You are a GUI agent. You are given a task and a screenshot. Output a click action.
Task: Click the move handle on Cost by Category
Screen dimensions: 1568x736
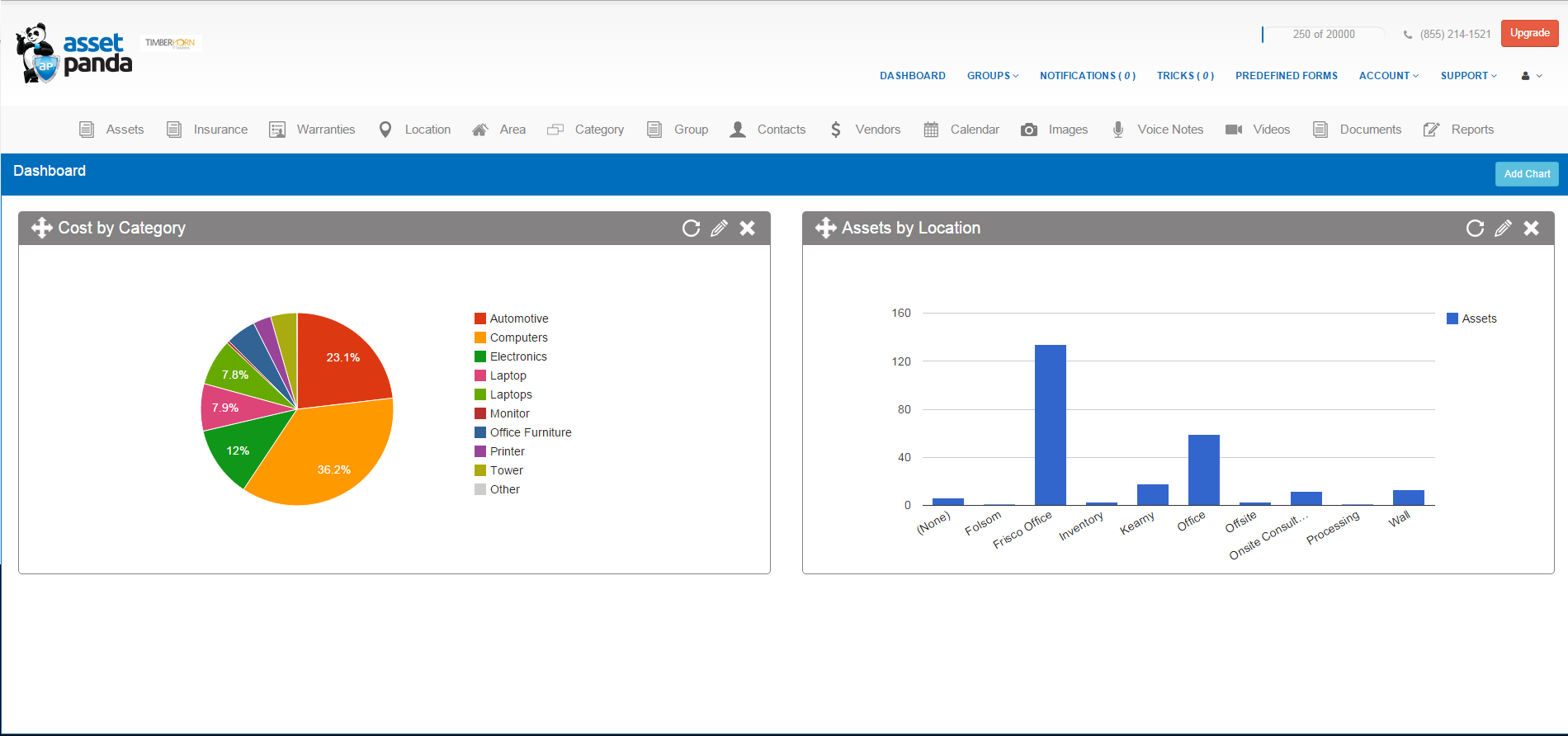(41, 229)
